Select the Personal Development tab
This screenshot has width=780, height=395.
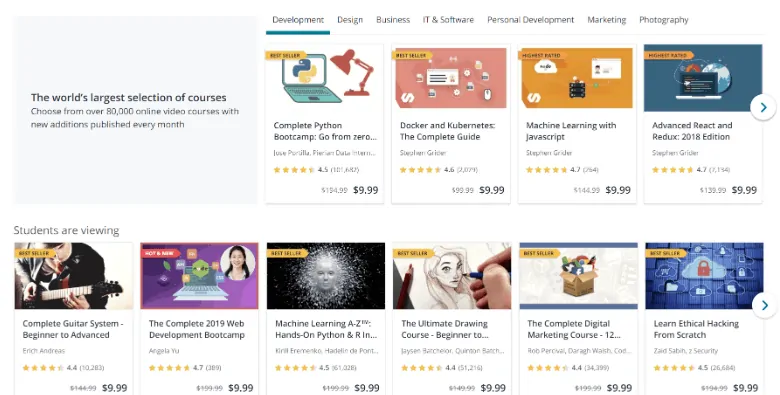(x=530, y=20)
